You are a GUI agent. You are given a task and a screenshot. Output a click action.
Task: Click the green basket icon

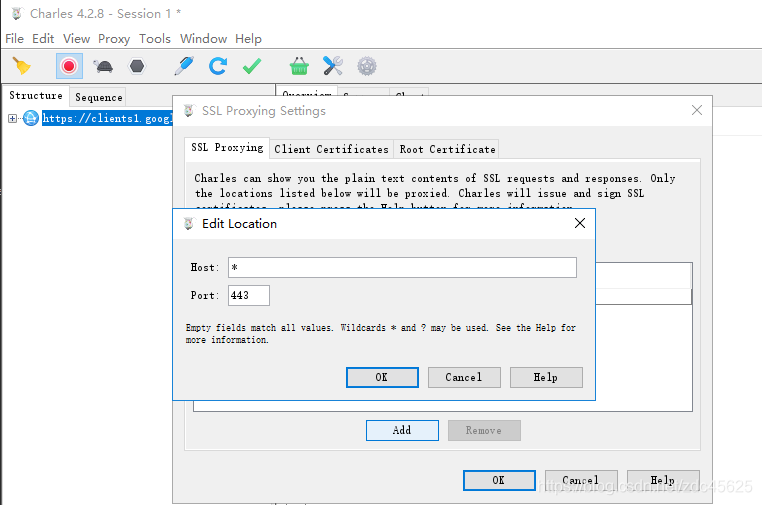tap(299, 66)
